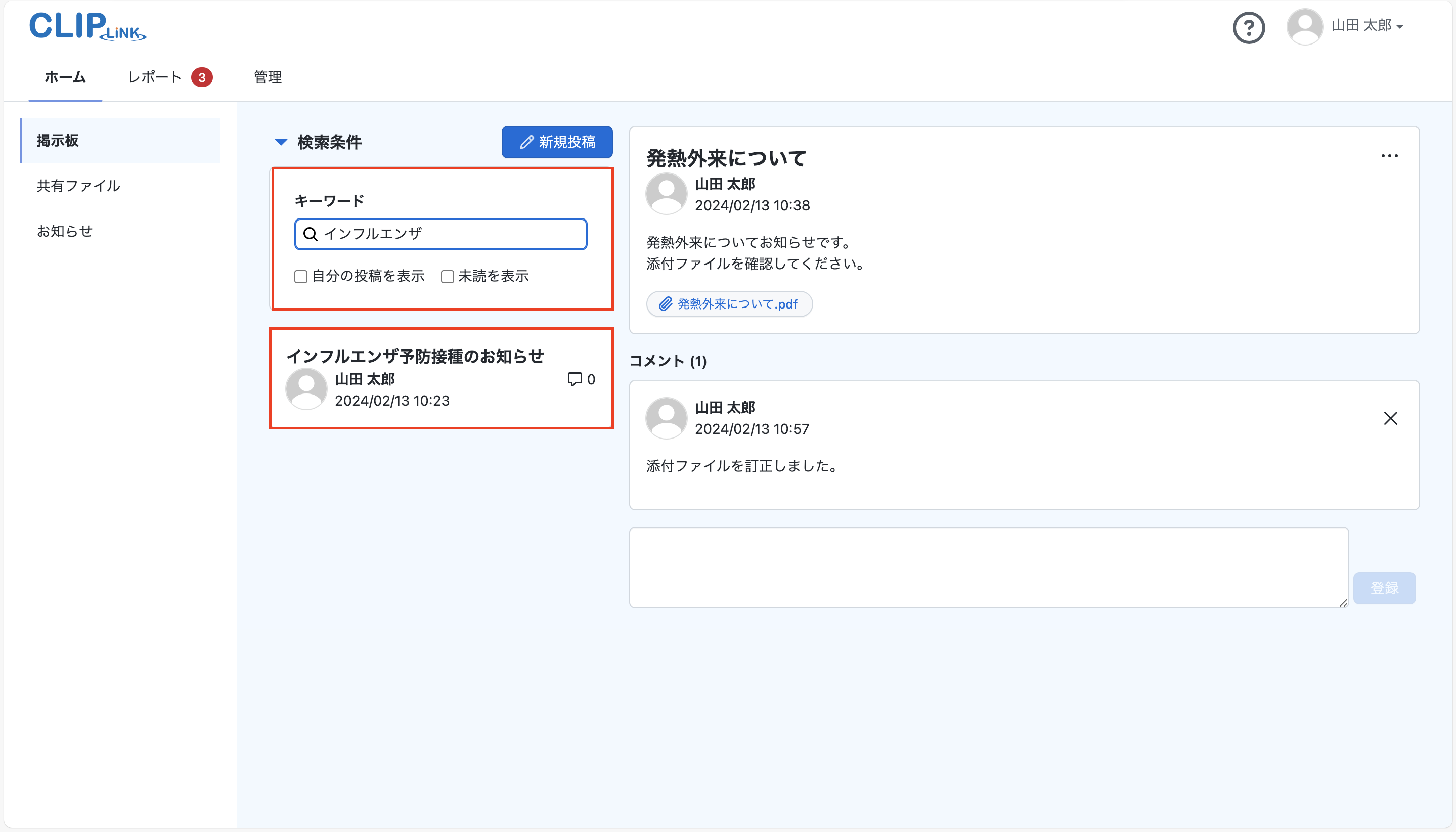Switch to the レポート tab
This screenshot has height=832, width=1456.
[x=154, y=77]
